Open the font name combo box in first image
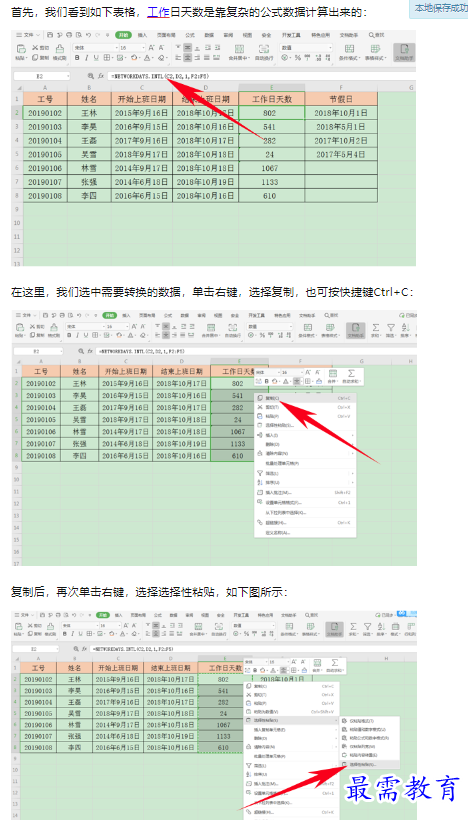The image size is (468, 820). click(94, 48)
